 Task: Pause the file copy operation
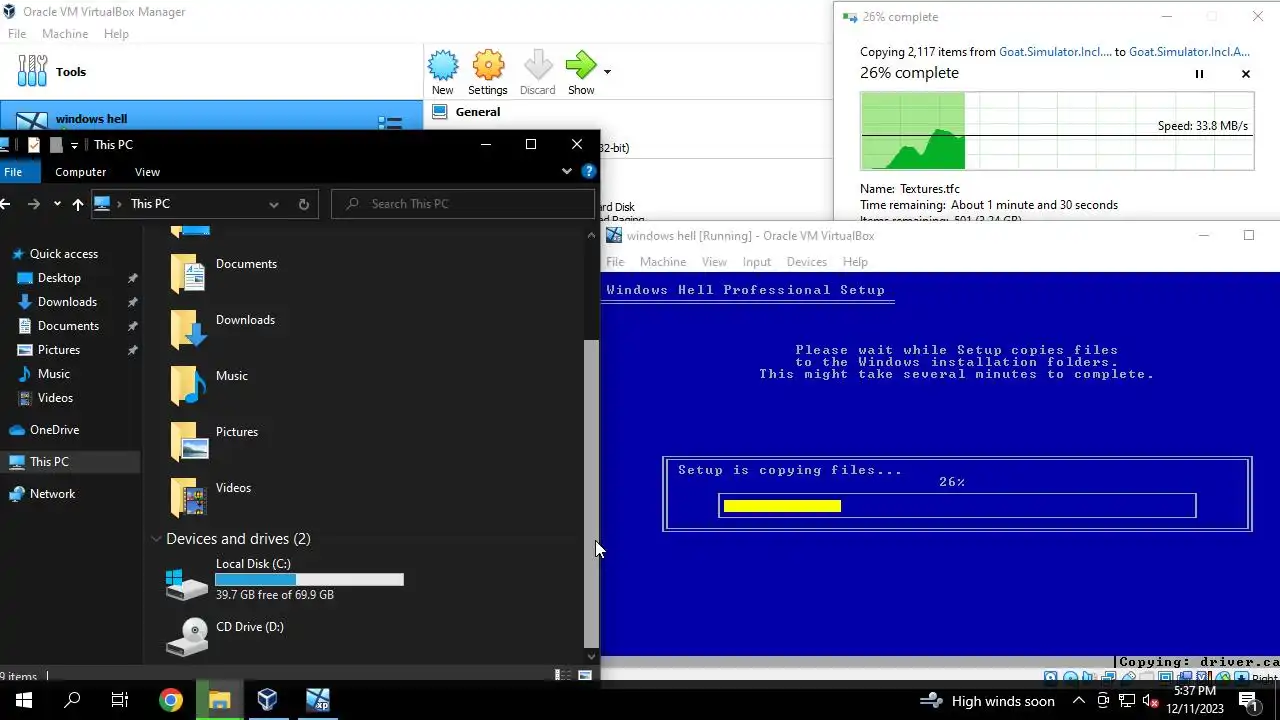tap(1199, 74)
